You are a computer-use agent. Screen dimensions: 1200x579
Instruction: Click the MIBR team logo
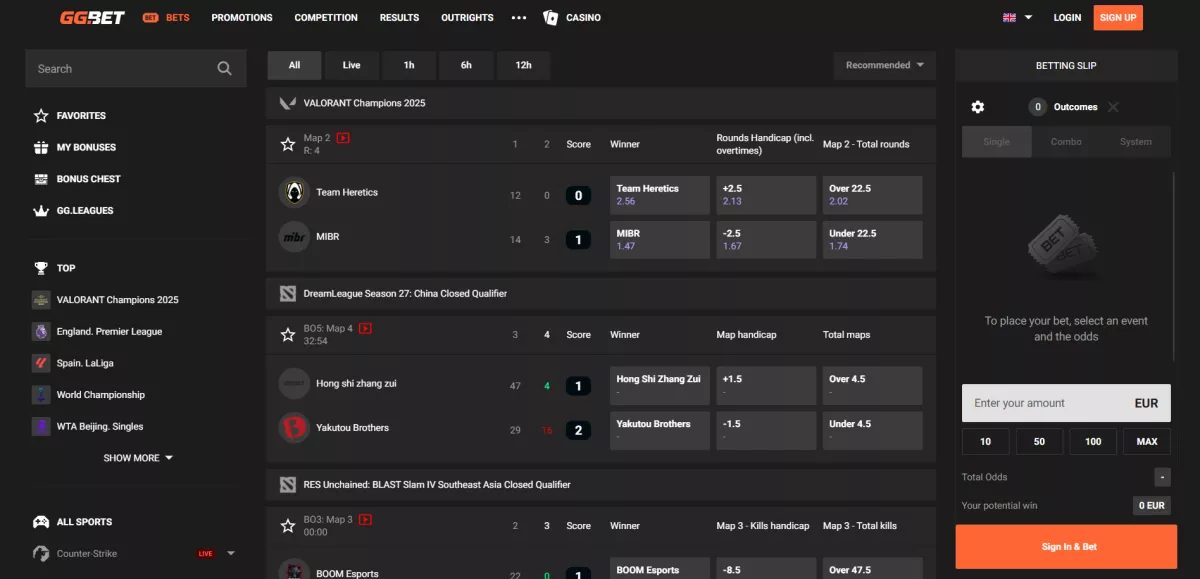click(294, 237)
